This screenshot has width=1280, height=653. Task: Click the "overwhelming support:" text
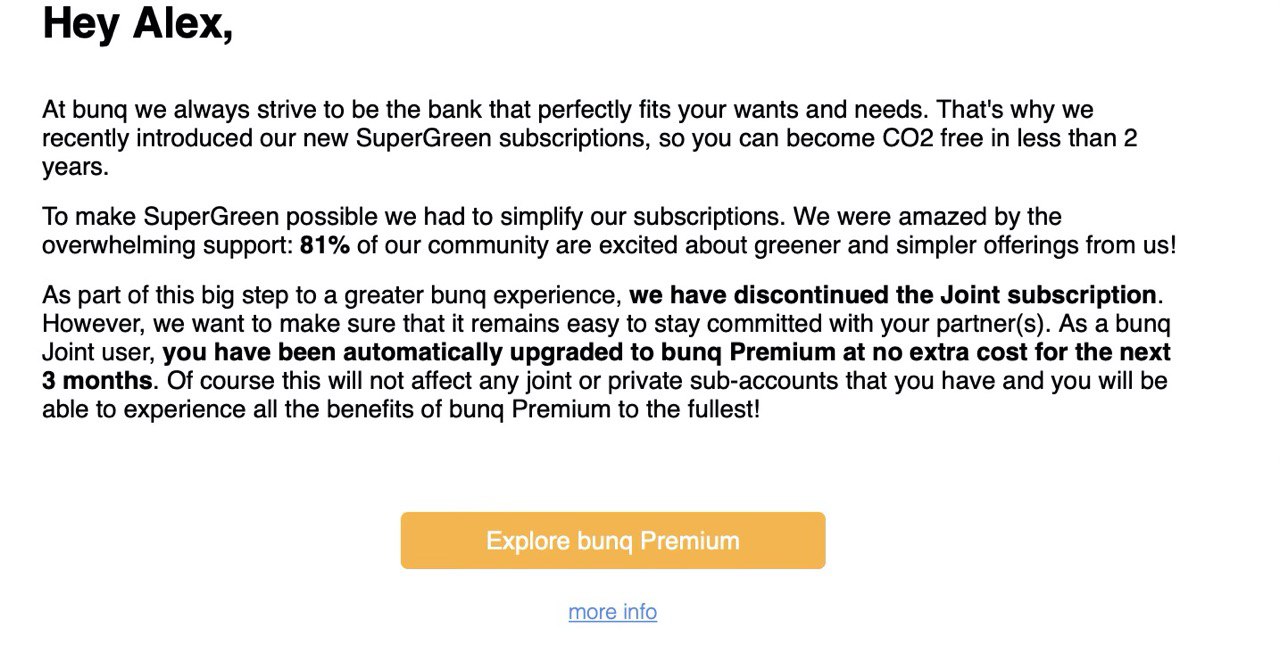coord(167,245)
